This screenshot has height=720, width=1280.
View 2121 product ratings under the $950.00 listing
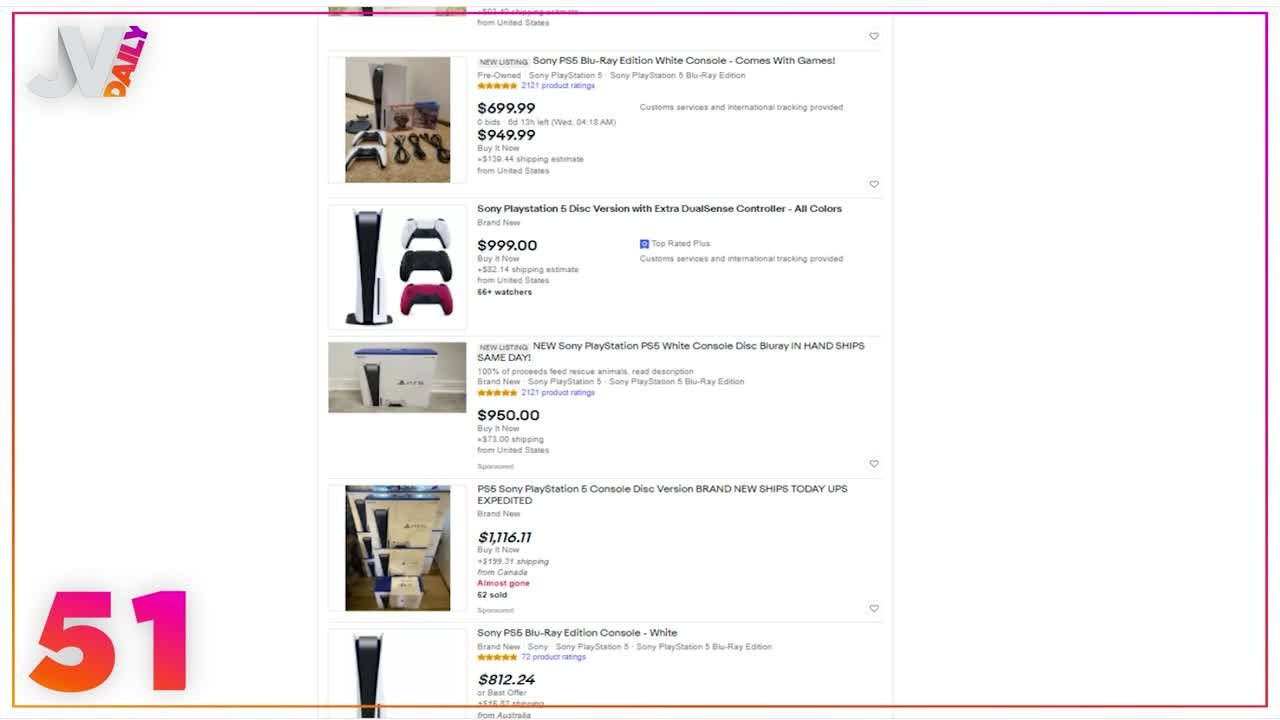pos(558,393)
